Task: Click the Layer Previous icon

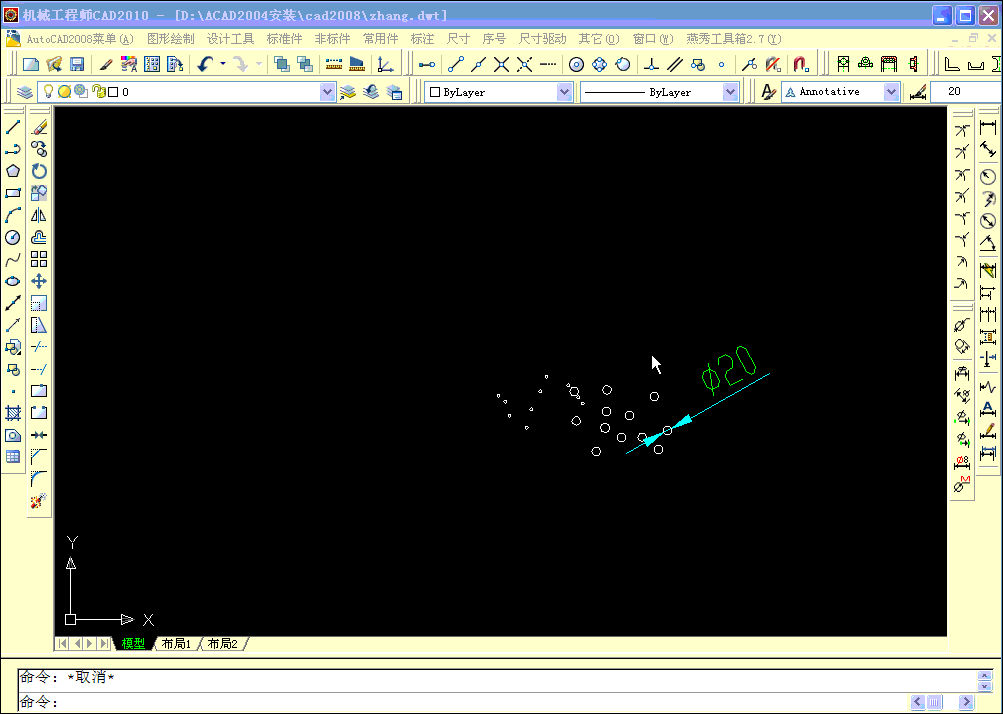Action: (x=371, y=92)
